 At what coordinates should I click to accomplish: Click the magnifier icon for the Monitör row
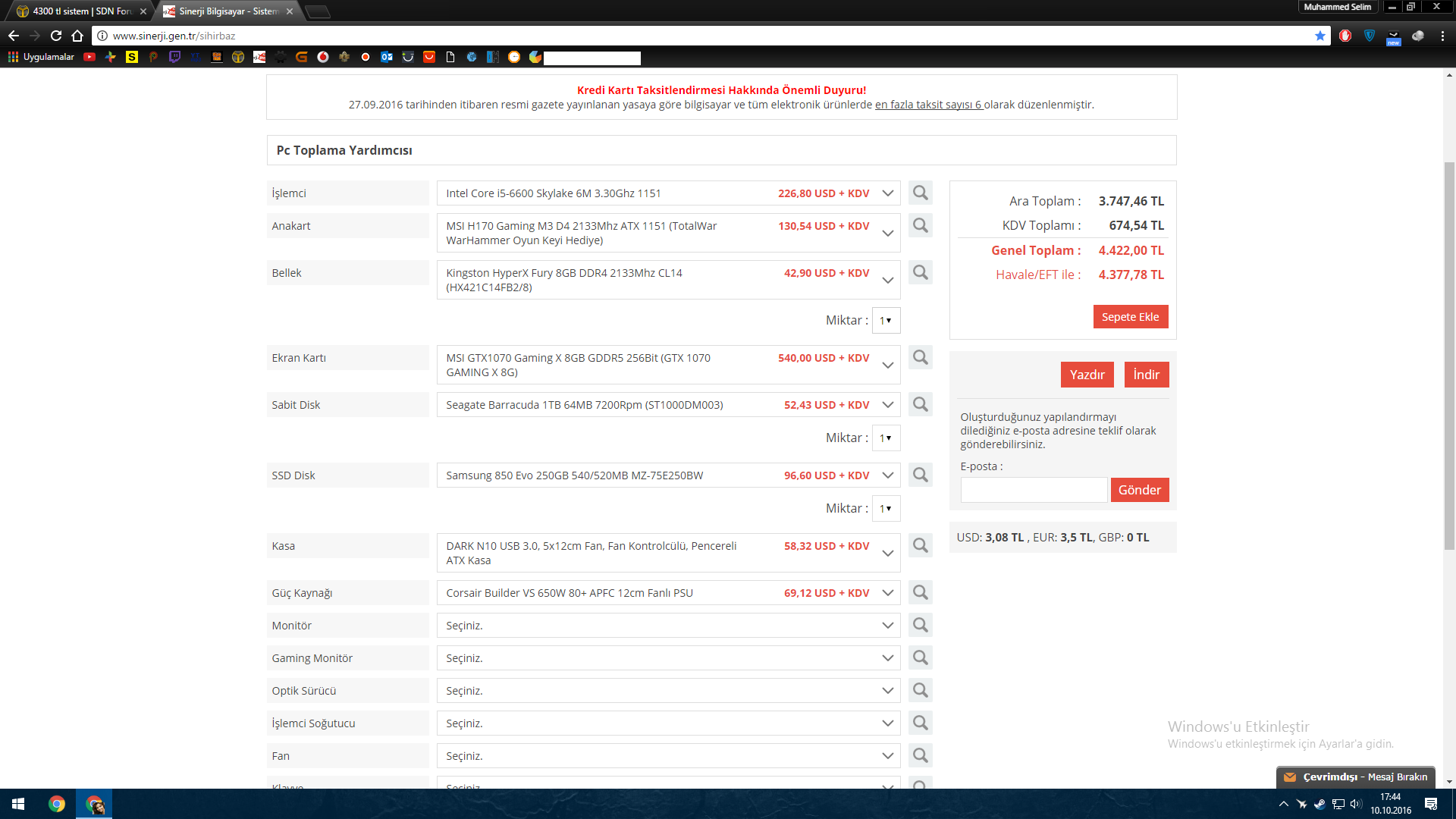920,625
